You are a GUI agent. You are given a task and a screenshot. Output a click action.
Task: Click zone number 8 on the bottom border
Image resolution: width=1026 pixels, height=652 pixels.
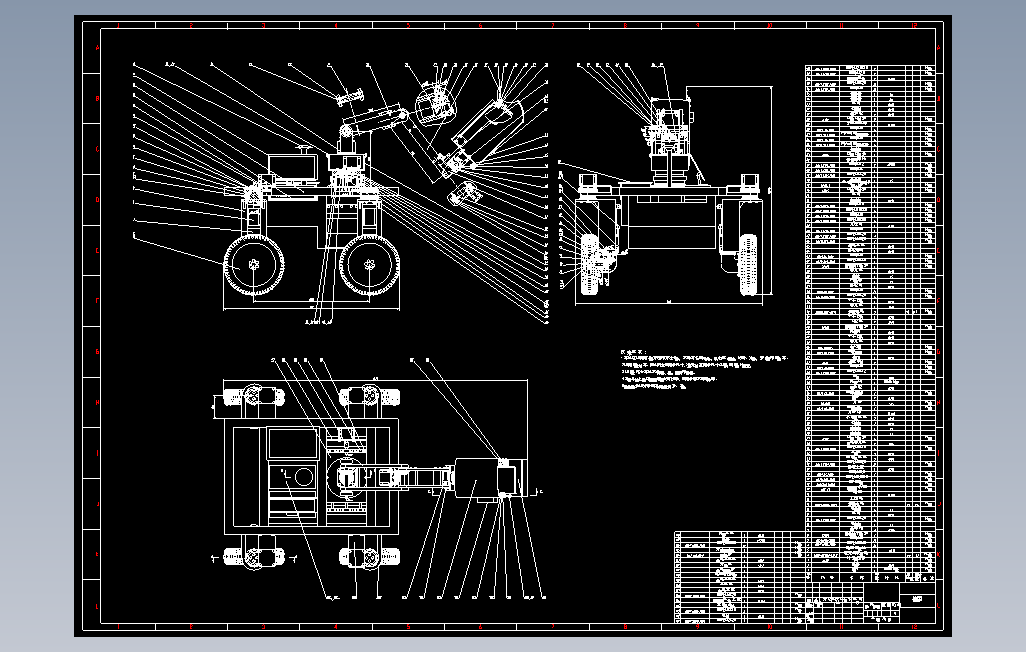click(625, 626)
